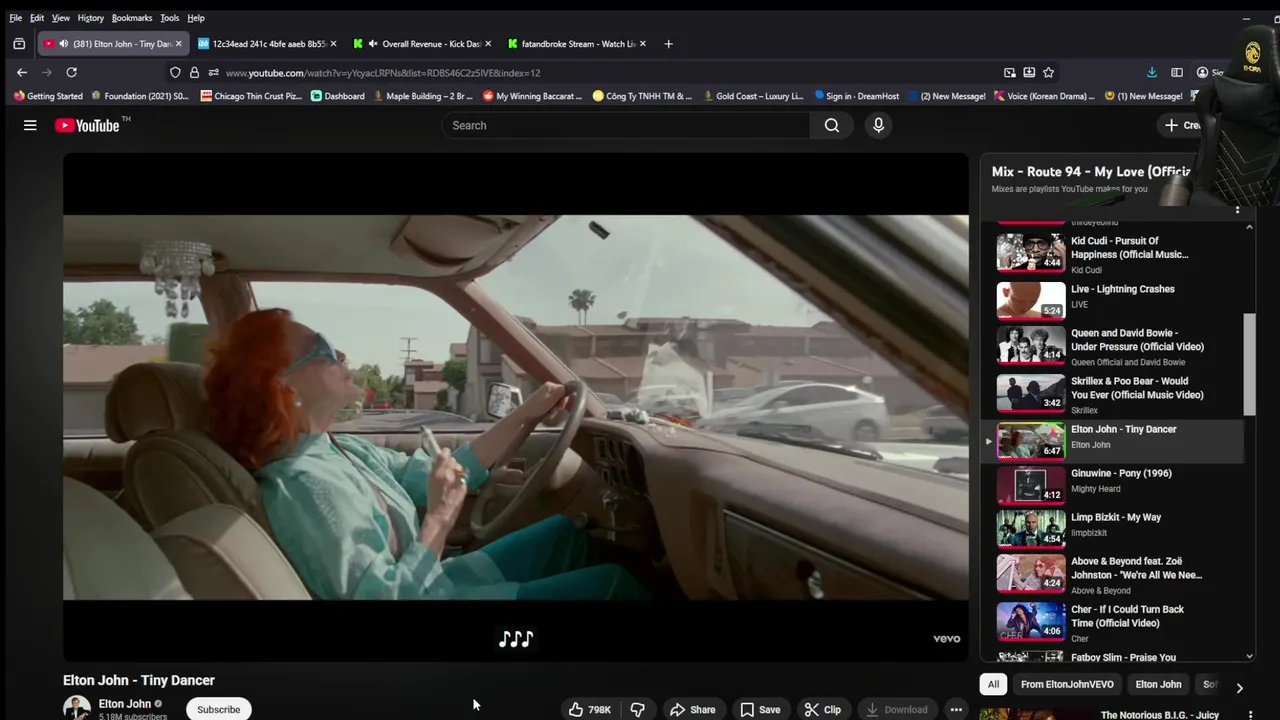The image size is (1280, 720).
Task: Close the 12c34ead tab
Action: click(333, 44)
